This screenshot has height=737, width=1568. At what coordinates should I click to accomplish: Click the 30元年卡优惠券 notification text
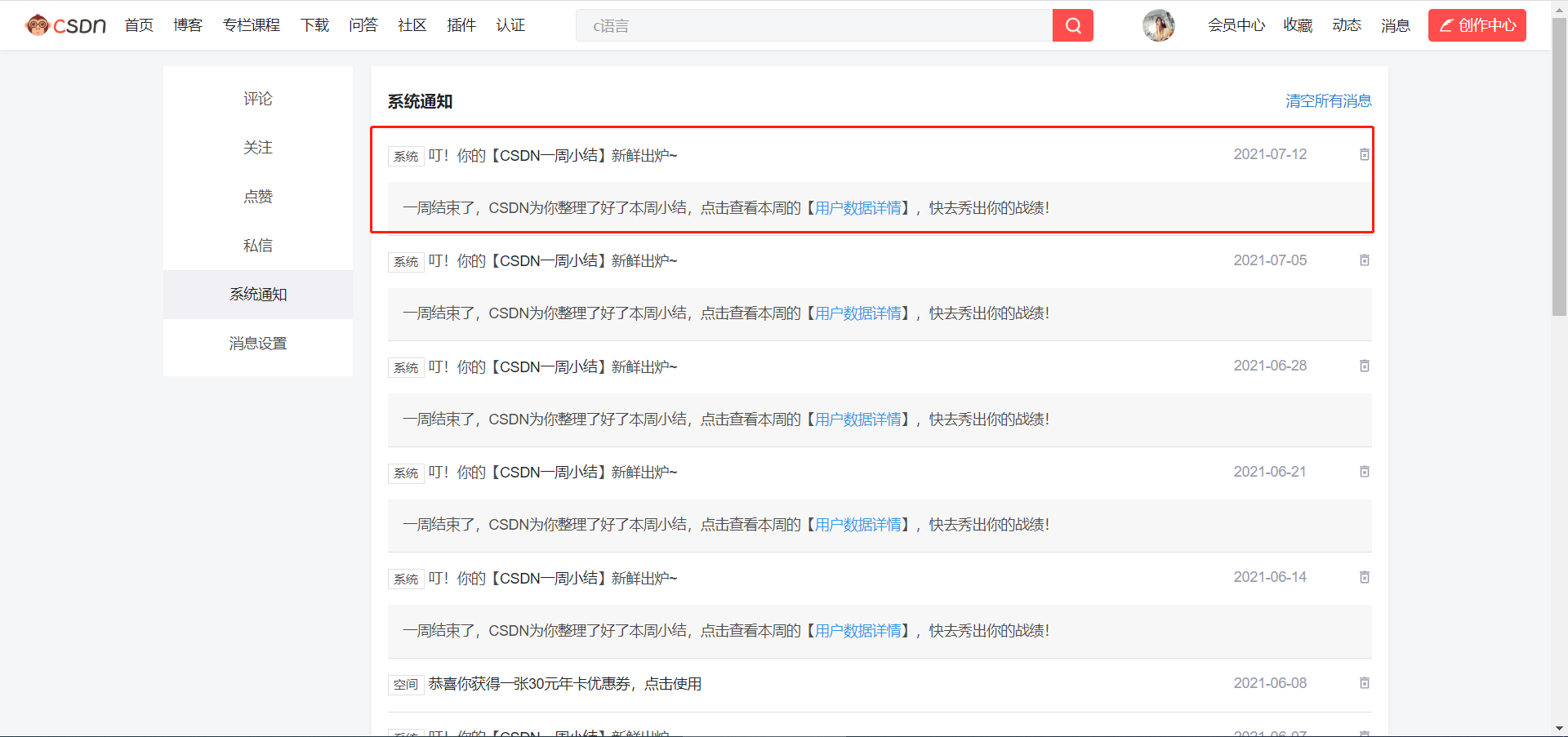[x=565, y=684]
